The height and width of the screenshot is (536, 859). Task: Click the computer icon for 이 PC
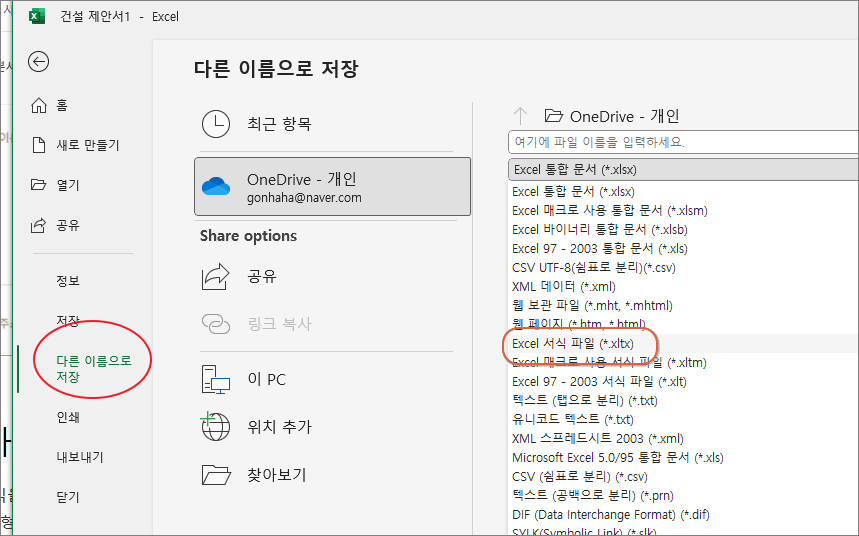[216, 379]
